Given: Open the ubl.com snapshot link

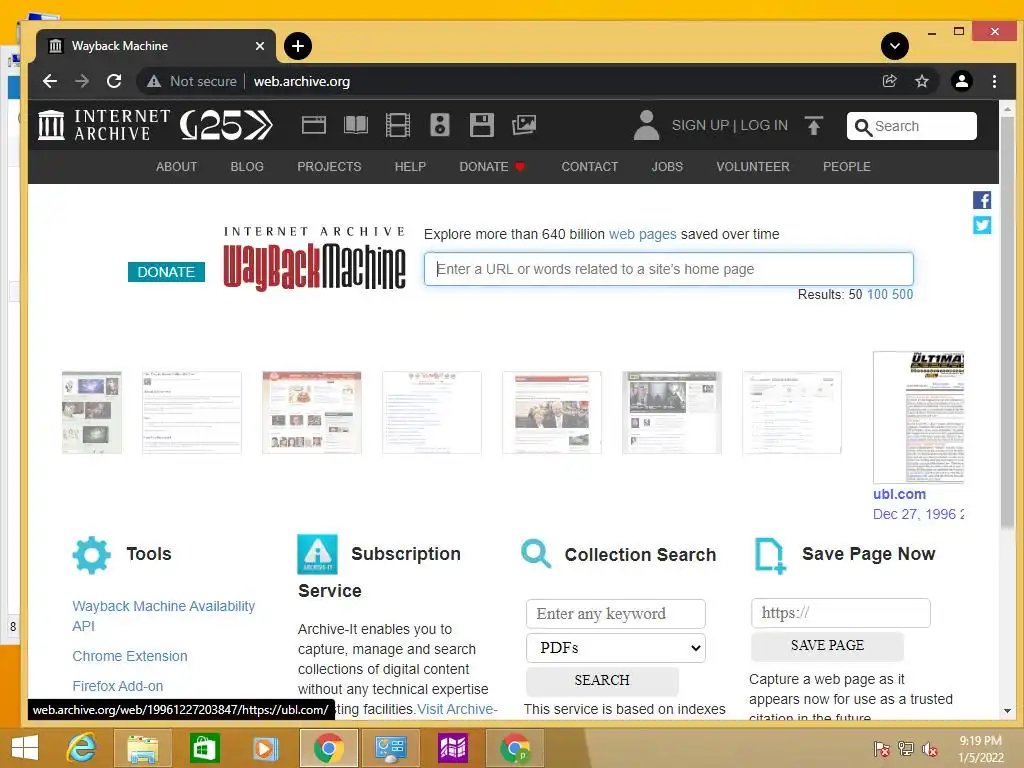Looking at the screenshot, I should pos(899,494).
